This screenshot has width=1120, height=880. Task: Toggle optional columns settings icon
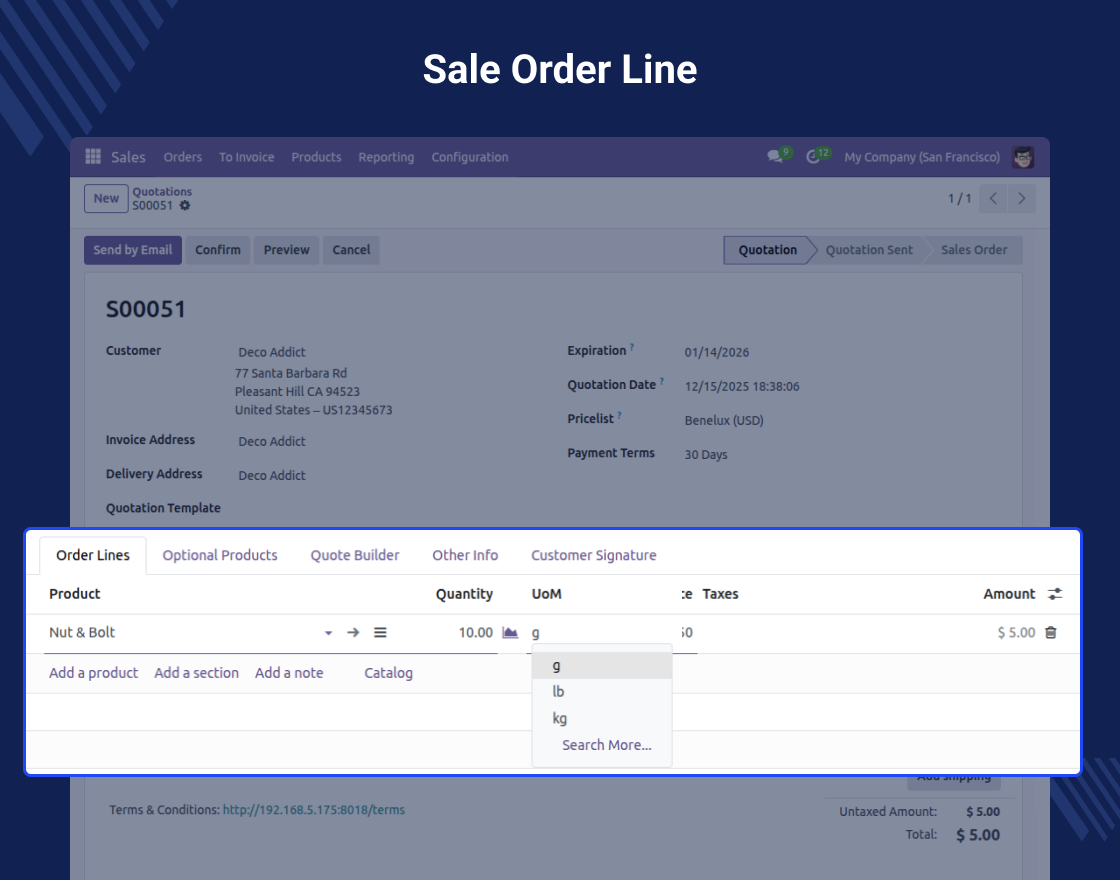[1055, 594]
